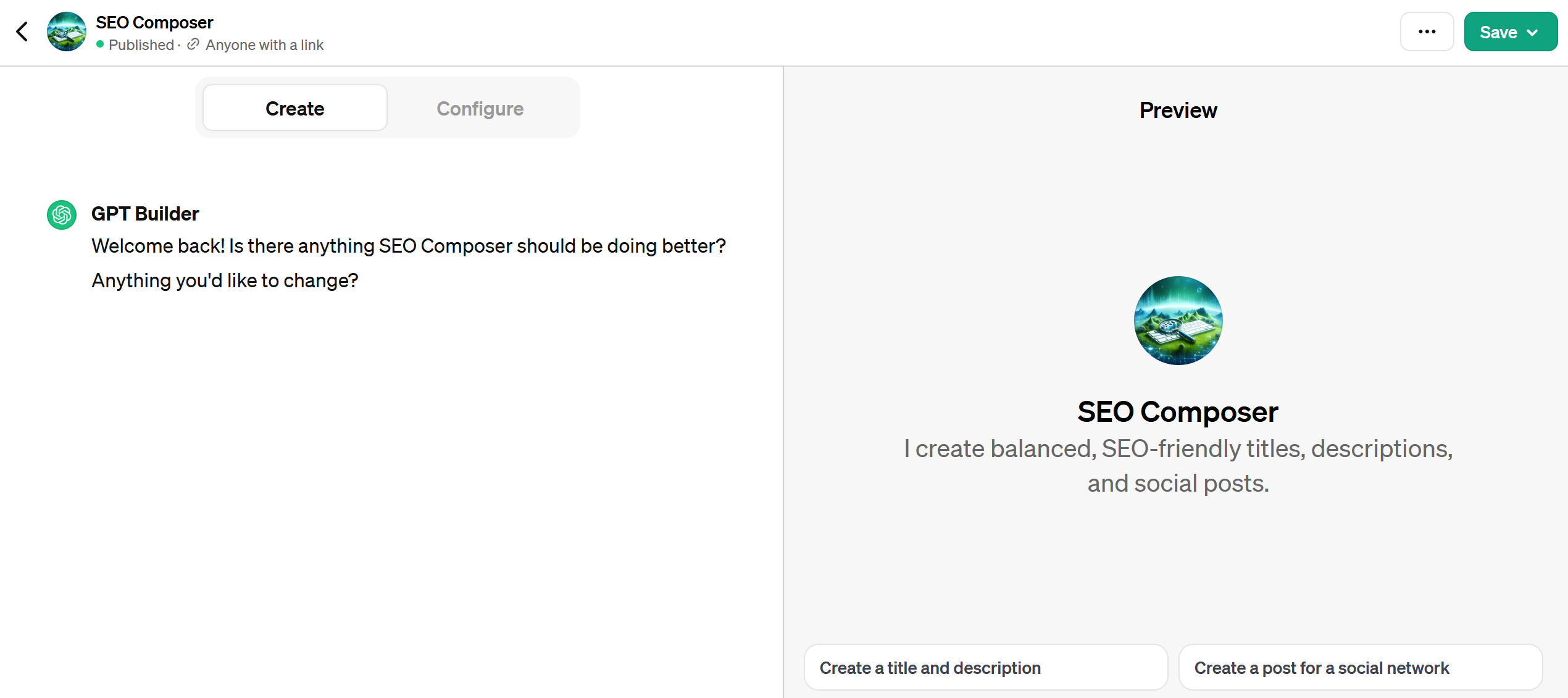Click the Preview heading
The image size is (1568, 698).
[1178, 111]
